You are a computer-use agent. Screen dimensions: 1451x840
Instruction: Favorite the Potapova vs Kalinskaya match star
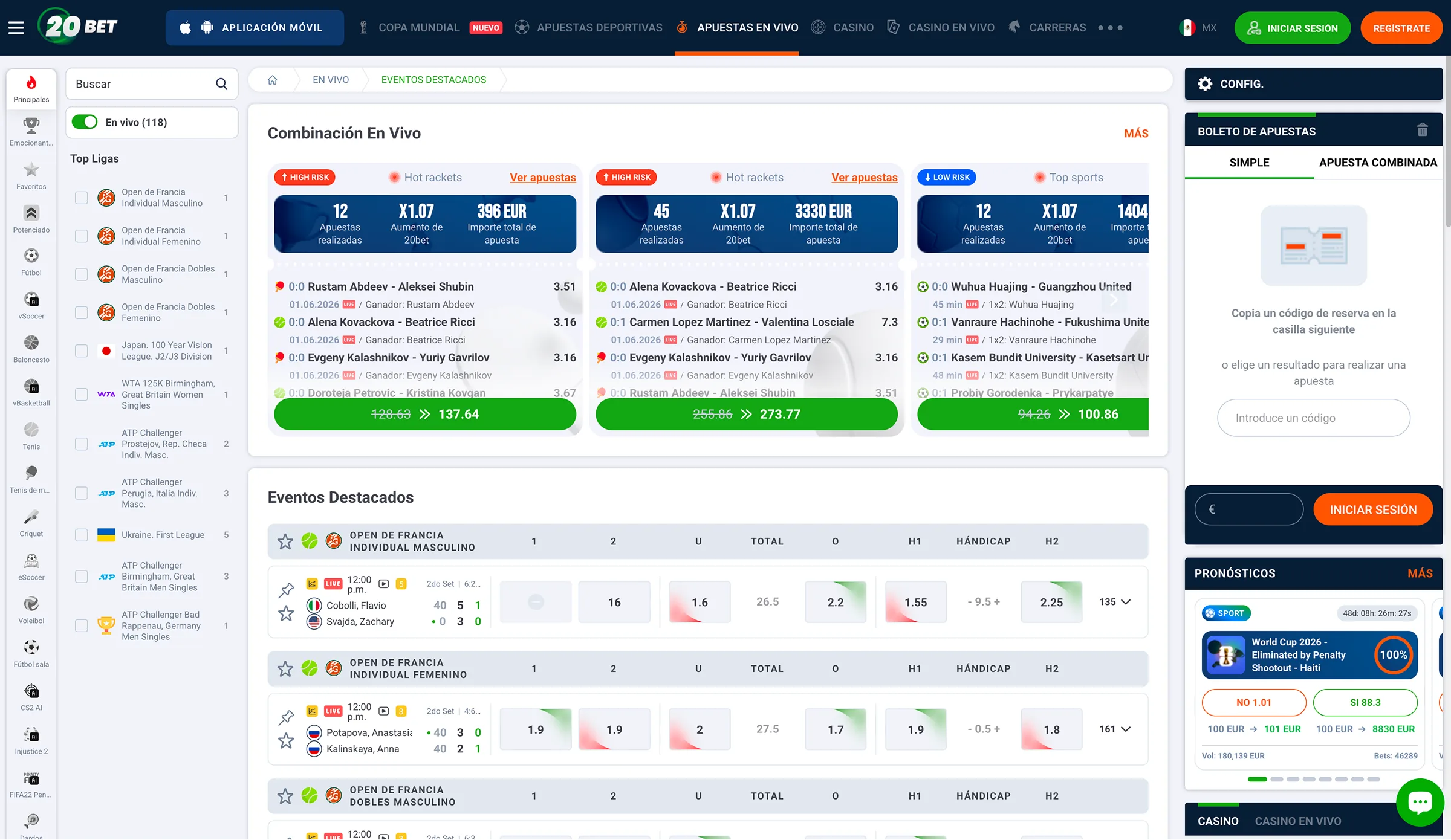(x=286, y=740)
